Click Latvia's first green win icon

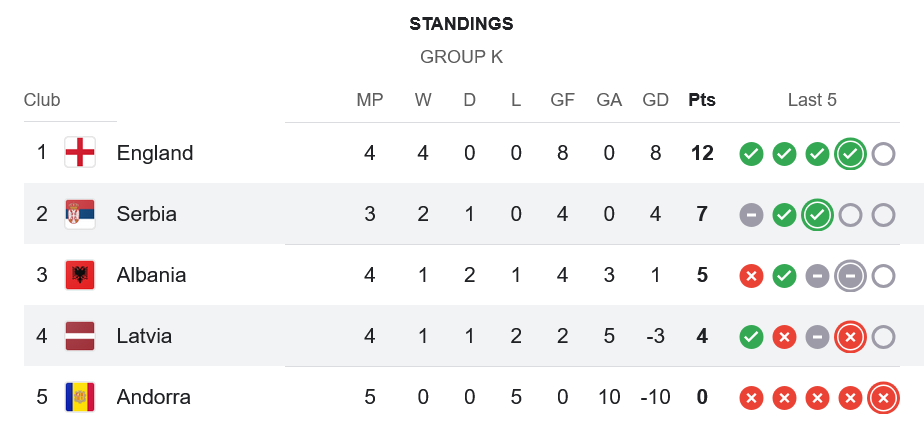pyautogui.click(x=752, y=337)
